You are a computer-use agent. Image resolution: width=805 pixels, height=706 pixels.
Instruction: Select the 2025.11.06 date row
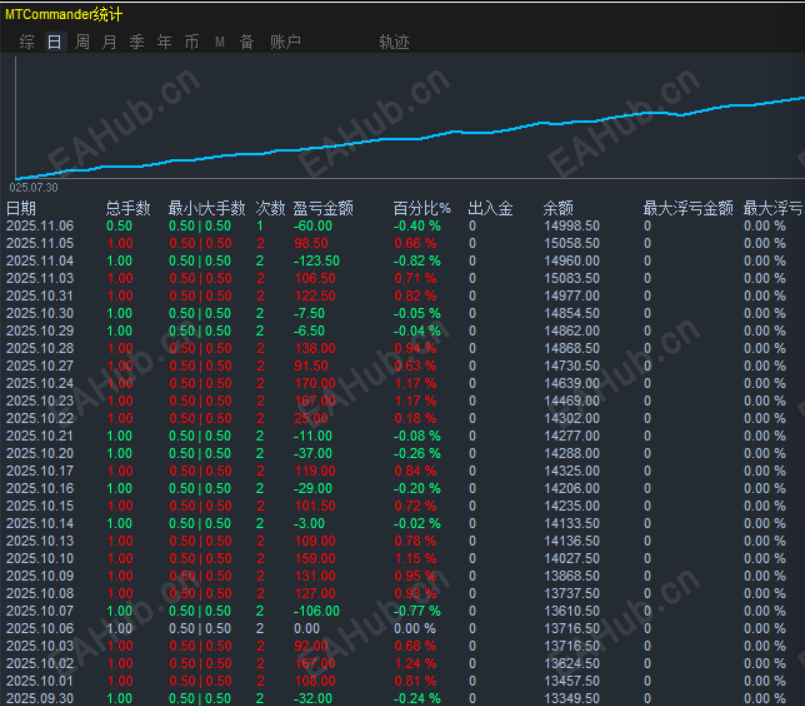[40, 226]
